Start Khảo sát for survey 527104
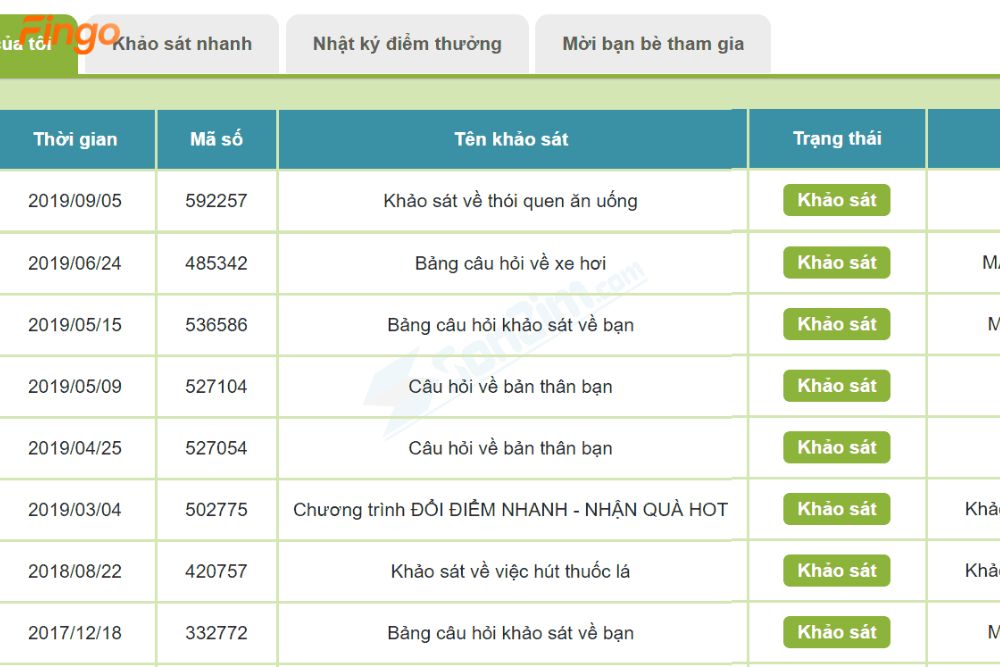The height and width of the screenshot is (667, 1000). tap(837, 386)
